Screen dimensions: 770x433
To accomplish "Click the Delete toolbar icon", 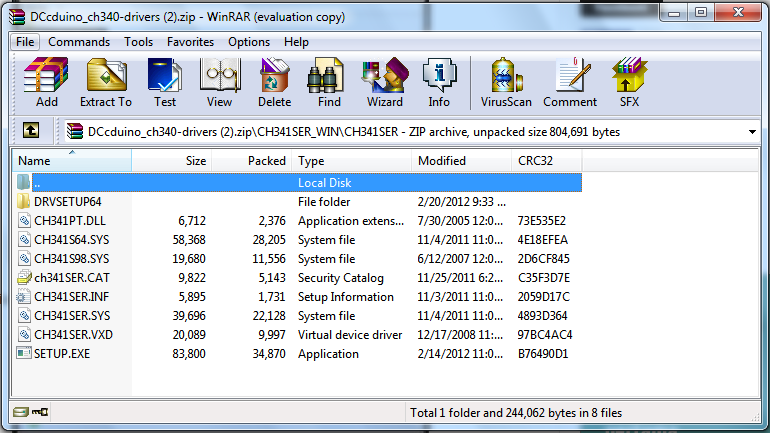I will 275,75.
